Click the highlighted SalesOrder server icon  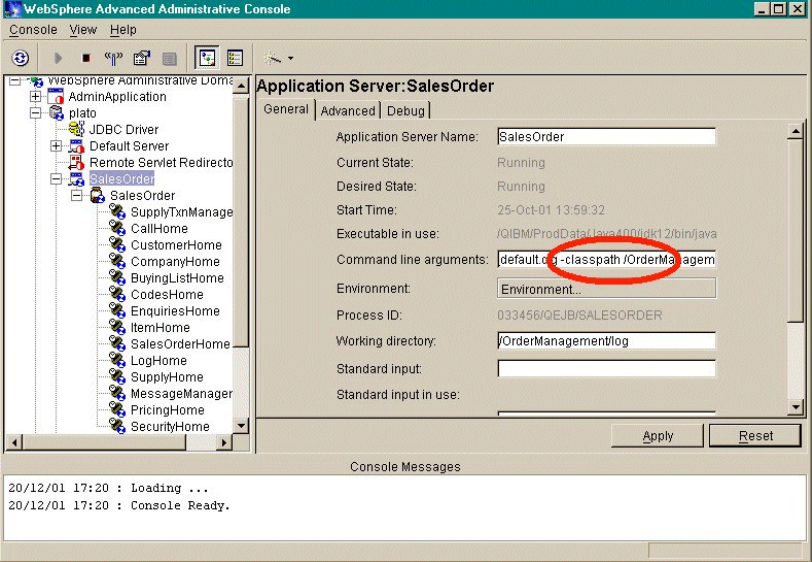coord(77,179)
